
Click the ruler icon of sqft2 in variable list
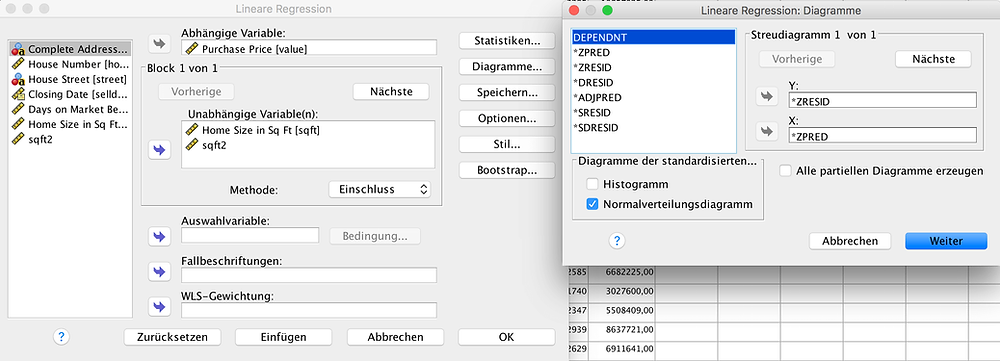(x=18, y=140)
